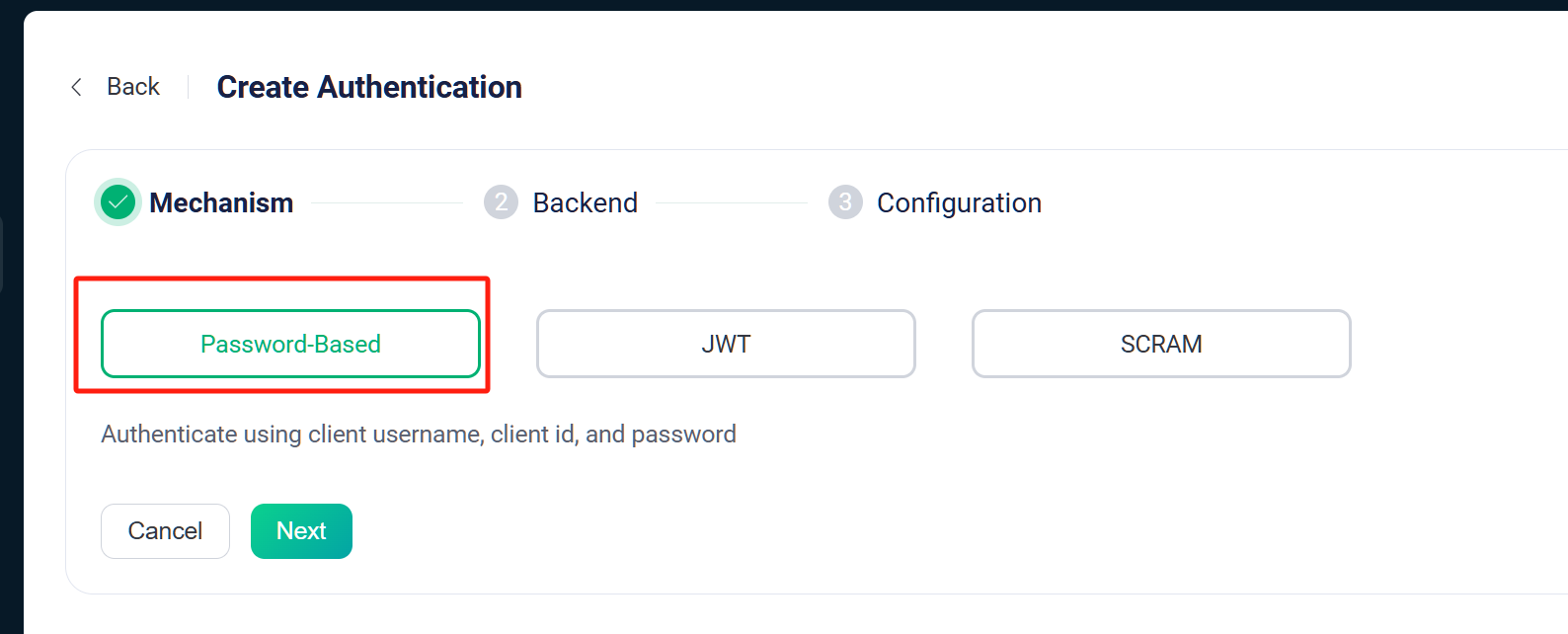Proceed with the green Next button
1568x634 pixels.
pos(301,531)
